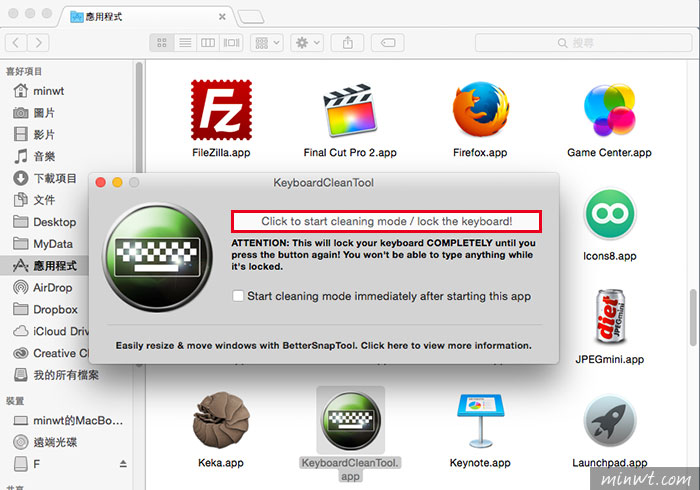Open 圖片 in Finder sidebar
Screen dimensions: 700x490
34,113
